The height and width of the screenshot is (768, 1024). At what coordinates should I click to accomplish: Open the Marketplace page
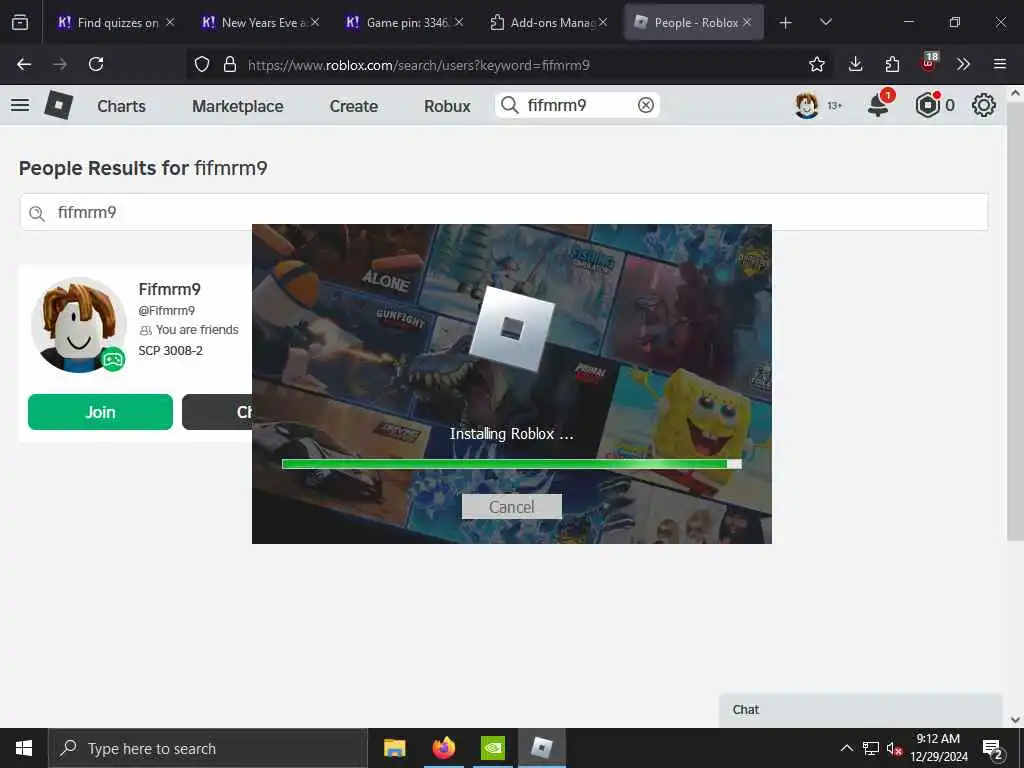pyautogui.click(x=238, y=106)
